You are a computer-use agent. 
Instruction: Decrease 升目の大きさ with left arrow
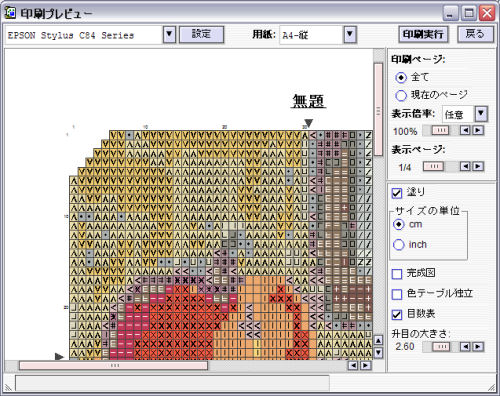click(x=465, y=347)
